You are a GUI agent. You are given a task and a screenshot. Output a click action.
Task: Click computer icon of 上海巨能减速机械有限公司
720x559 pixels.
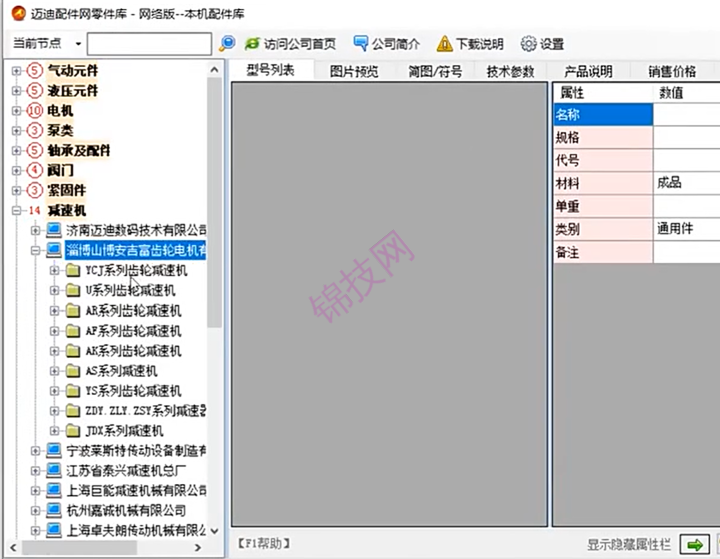pyautogui.click(x=54, y=490)
